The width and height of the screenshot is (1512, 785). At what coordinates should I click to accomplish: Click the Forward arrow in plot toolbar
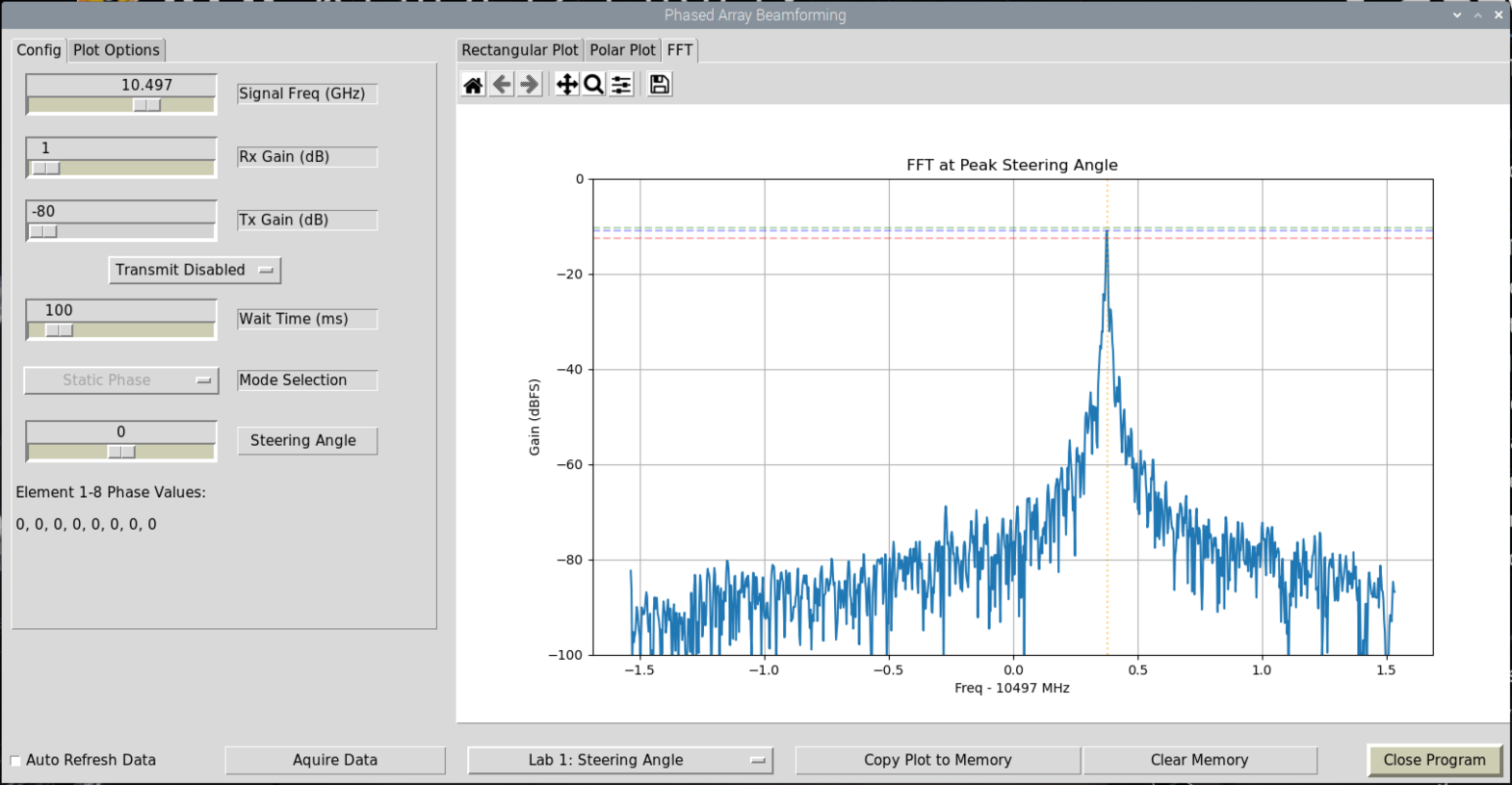(529, 85)
